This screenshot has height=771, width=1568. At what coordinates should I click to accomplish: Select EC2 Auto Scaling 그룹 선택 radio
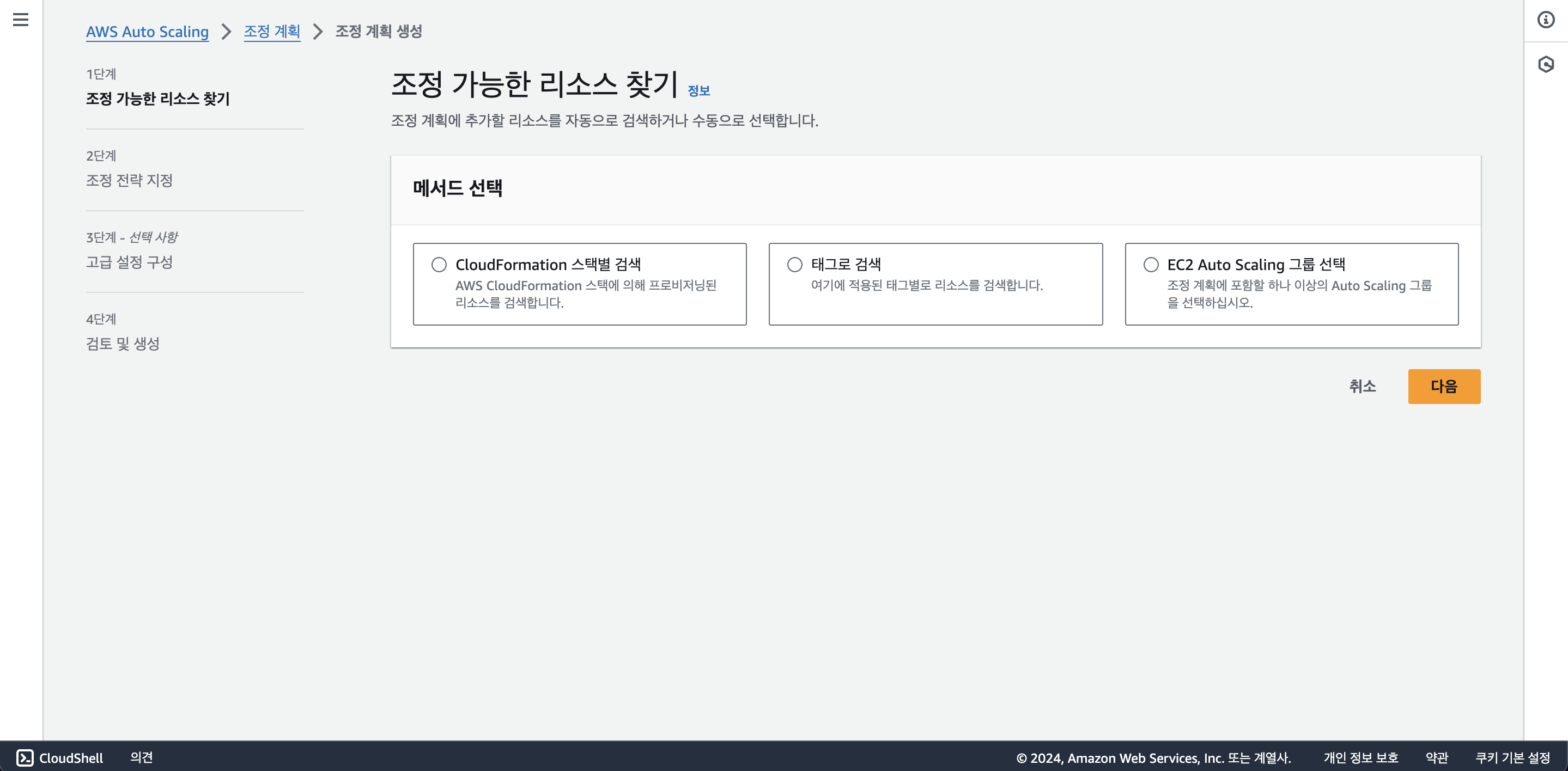pos(1151,265)
